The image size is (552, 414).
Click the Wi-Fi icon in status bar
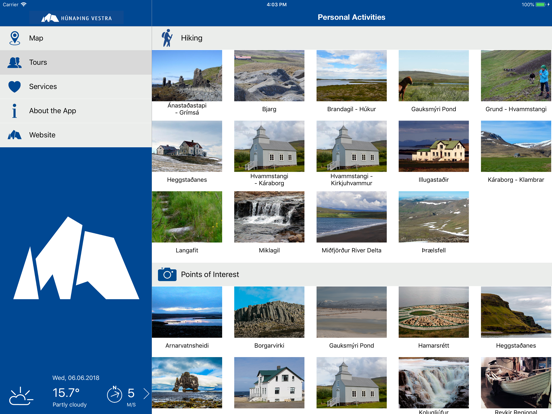[24, 4]
